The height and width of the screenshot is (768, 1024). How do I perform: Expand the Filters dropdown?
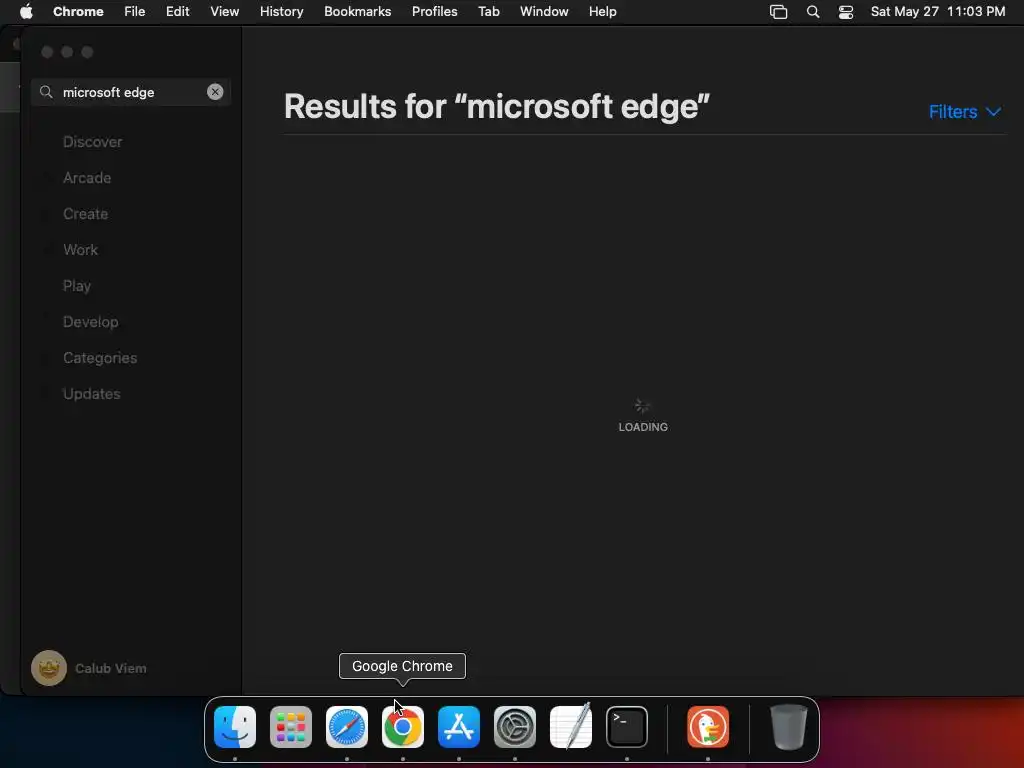[x=965, y=112]
